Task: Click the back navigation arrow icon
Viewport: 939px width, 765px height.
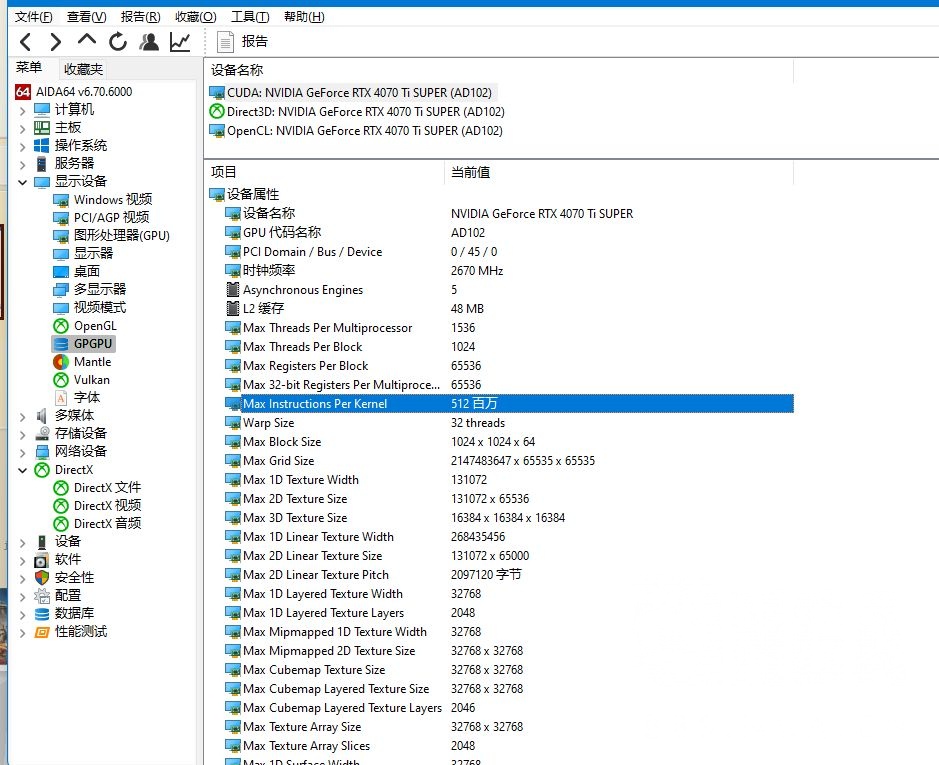Action: point(25,41)
